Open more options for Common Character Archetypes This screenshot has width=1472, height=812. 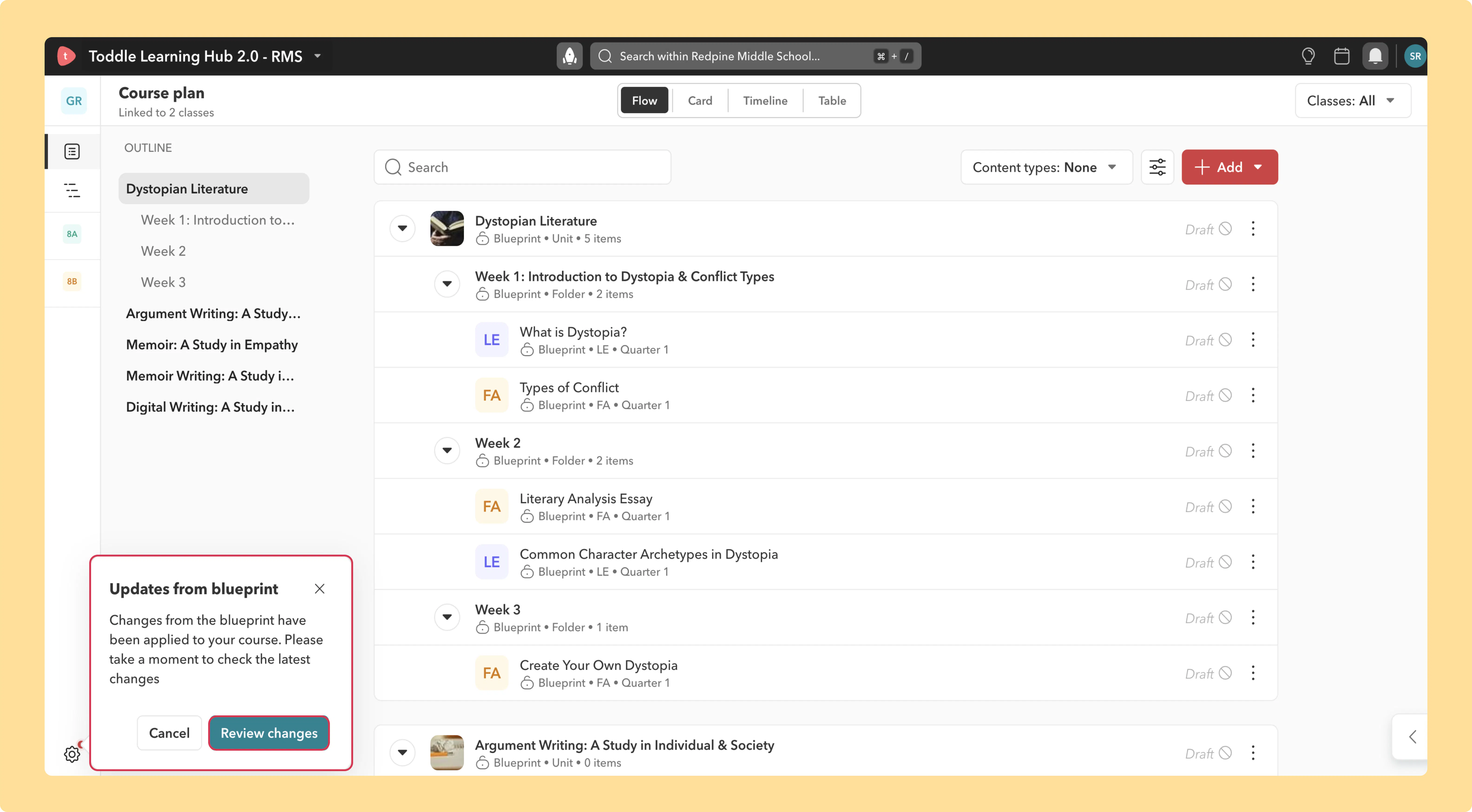click(1253, 562)
